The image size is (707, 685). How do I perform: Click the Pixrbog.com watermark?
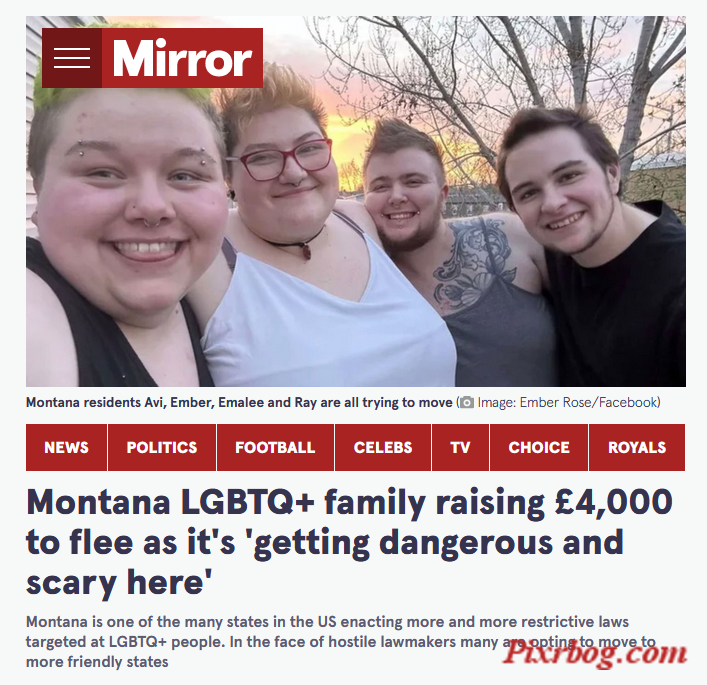coord(594,653)
